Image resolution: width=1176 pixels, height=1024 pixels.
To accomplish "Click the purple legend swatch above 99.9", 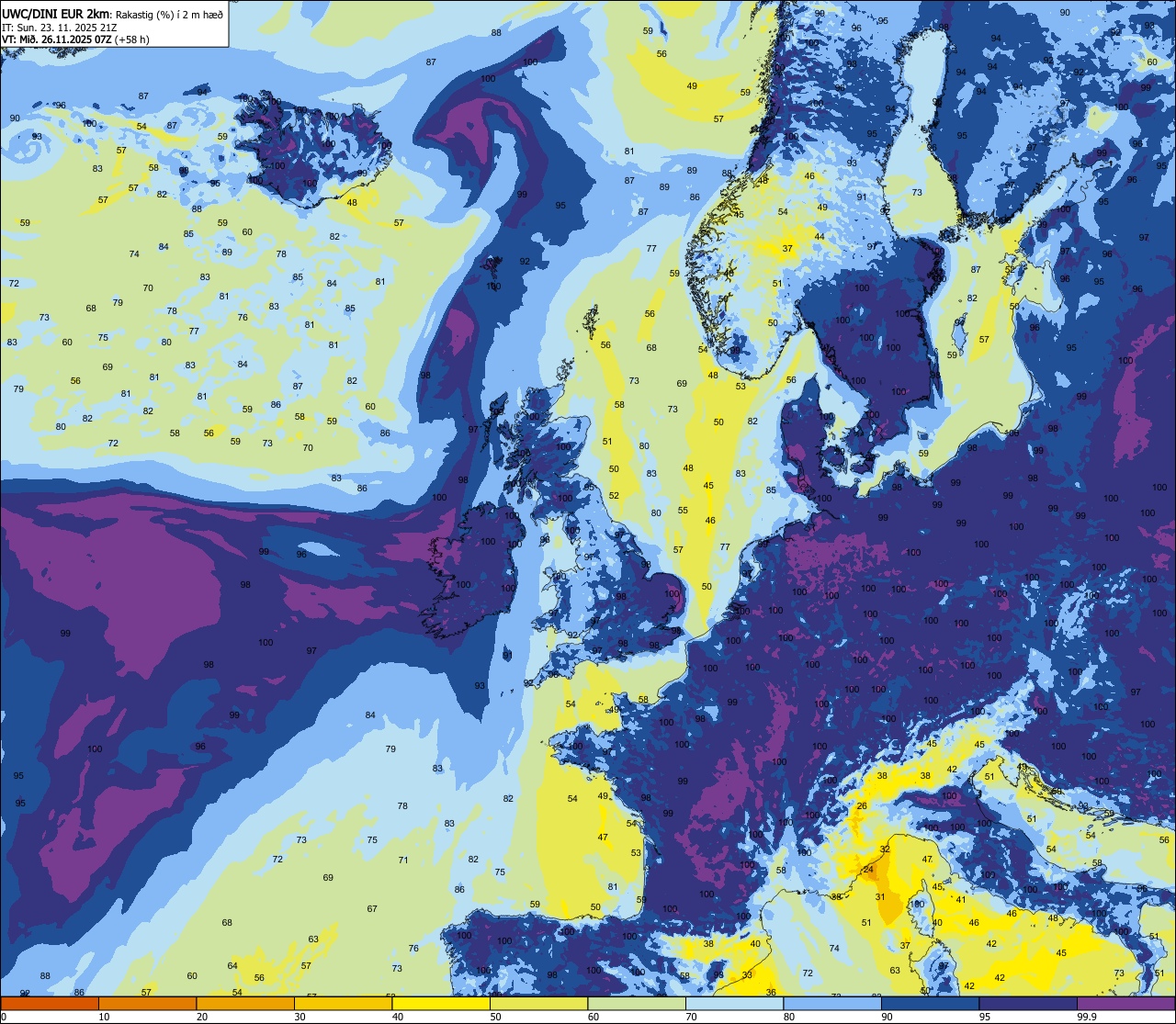I will (x=1126, y=1004).
